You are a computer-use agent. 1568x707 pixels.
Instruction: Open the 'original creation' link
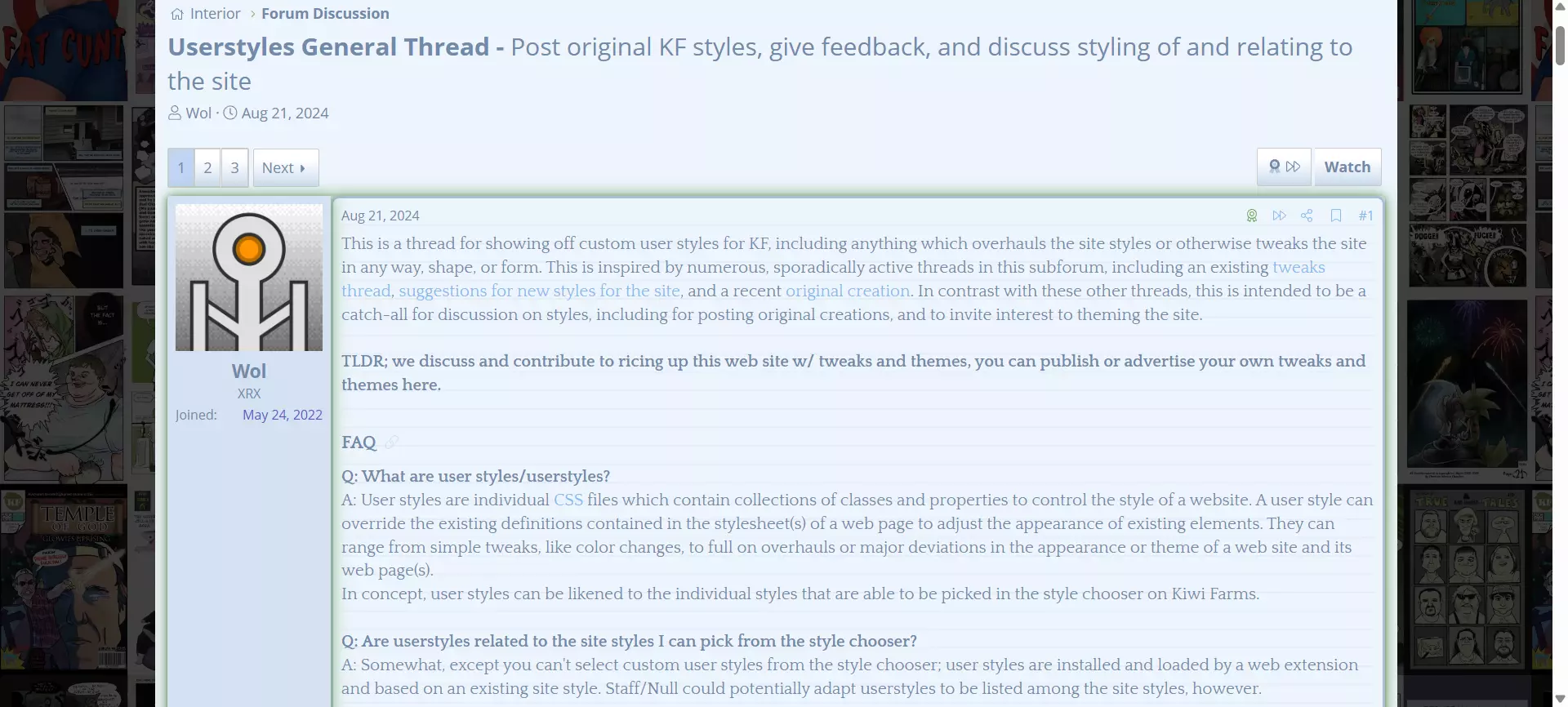(848, 291)
